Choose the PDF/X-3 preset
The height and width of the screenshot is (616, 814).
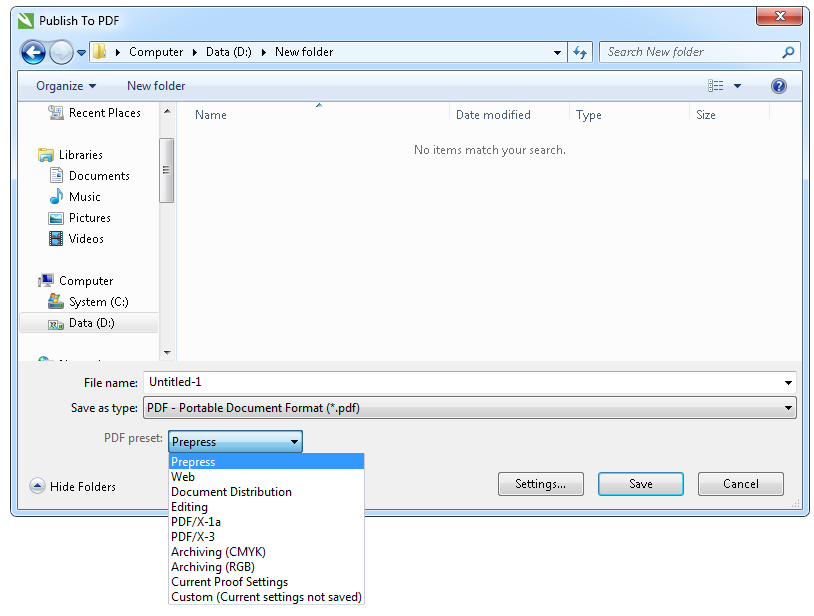click(x=266, y=537)
